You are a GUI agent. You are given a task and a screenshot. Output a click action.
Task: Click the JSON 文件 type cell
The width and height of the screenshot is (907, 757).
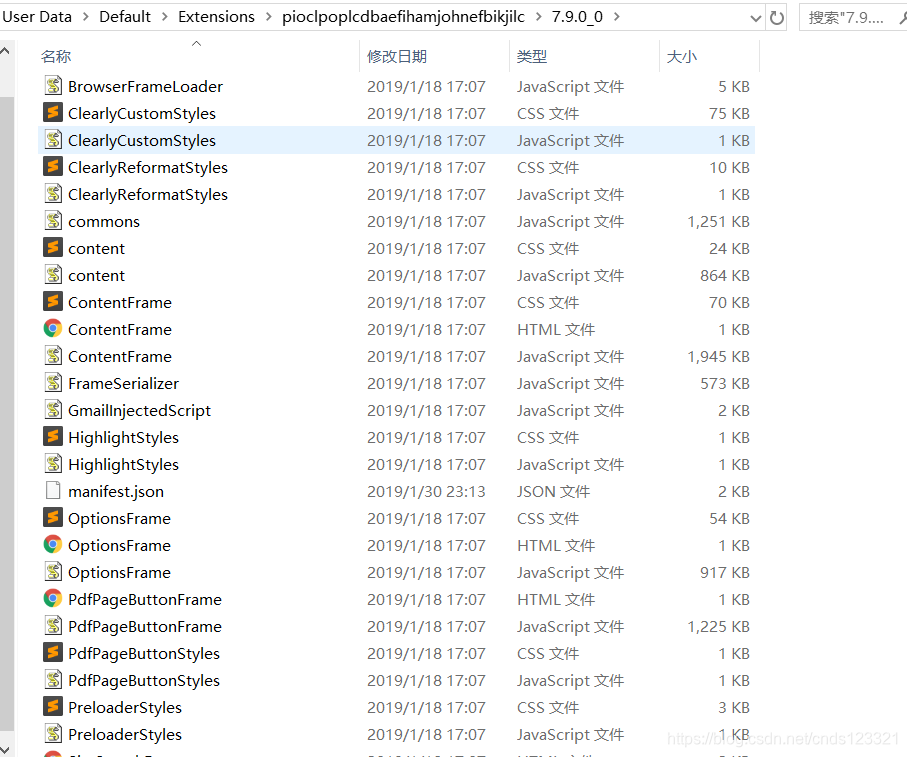pos(554,491)
